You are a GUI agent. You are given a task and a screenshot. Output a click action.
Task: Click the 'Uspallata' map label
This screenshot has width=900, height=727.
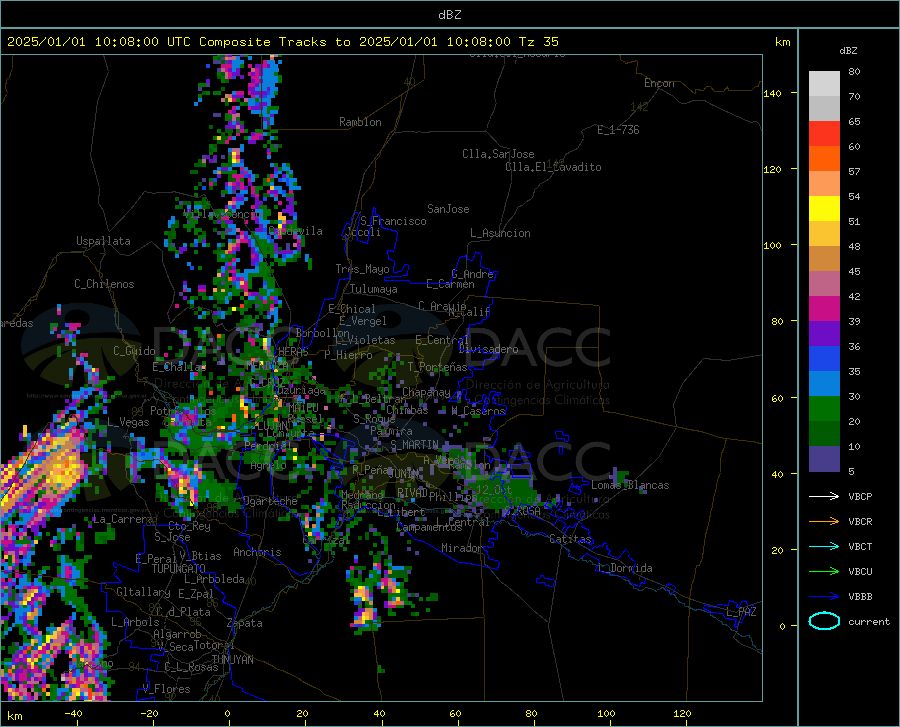click(103, 241)
